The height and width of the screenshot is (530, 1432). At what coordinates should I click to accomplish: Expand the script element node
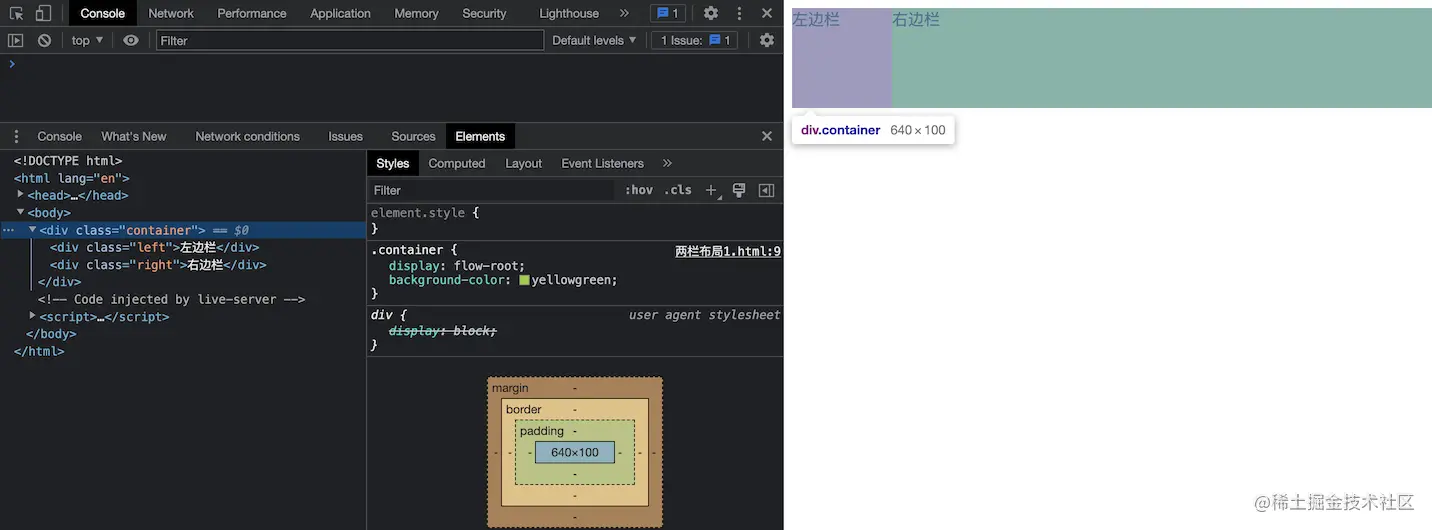(33, 316)
